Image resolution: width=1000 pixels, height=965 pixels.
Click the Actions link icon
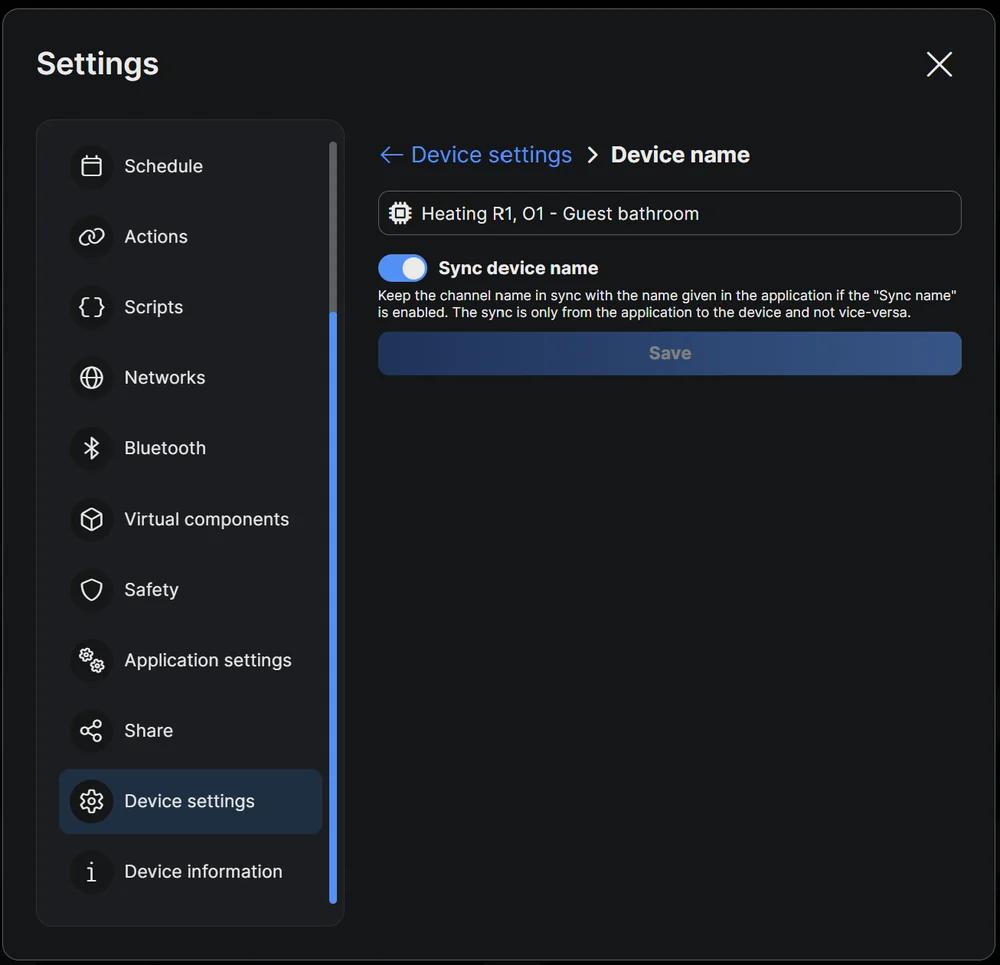click(91, 237)
